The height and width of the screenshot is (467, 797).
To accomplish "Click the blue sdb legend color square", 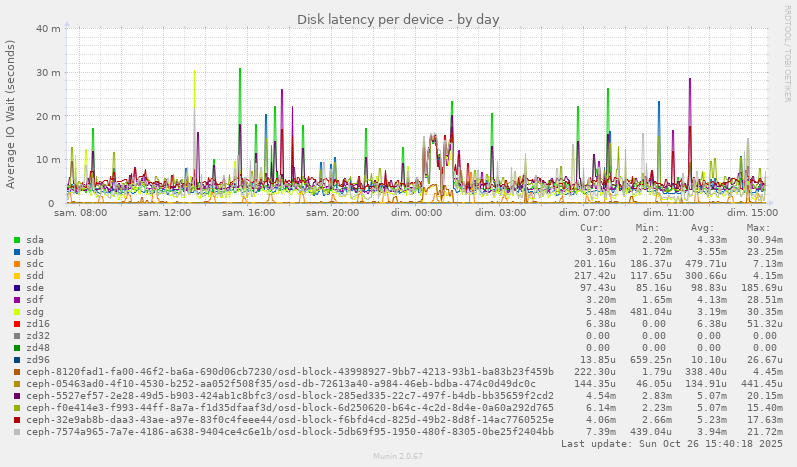I will click(x=17, y=252).
